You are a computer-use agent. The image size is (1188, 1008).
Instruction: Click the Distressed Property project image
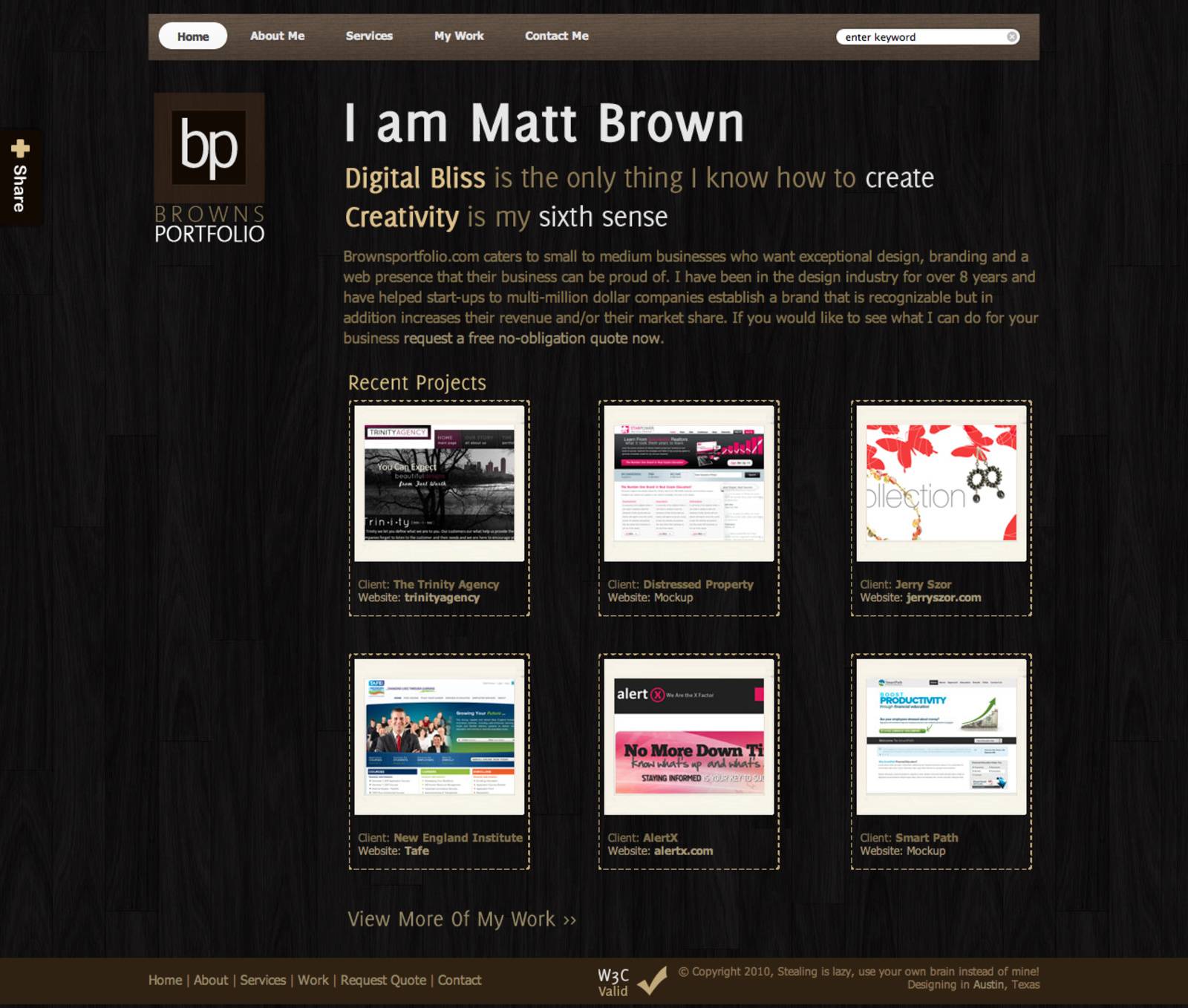click(688, 482)
